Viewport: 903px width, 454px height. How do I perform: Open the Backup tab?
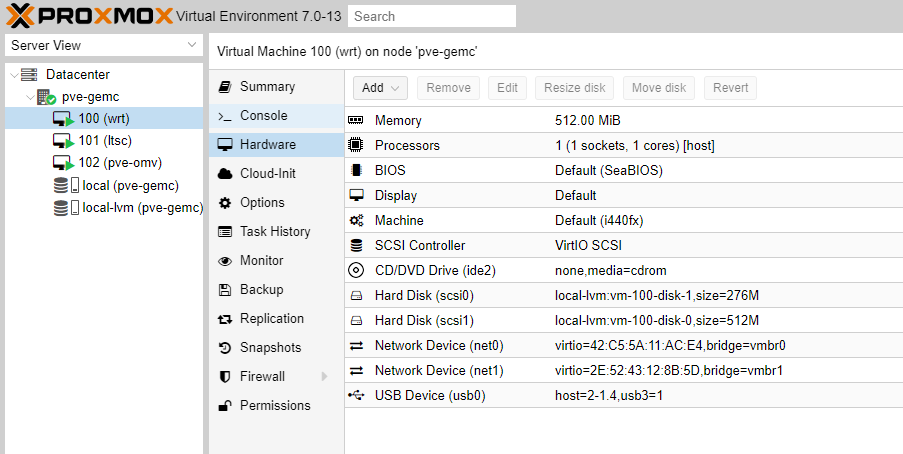(276, 290)
